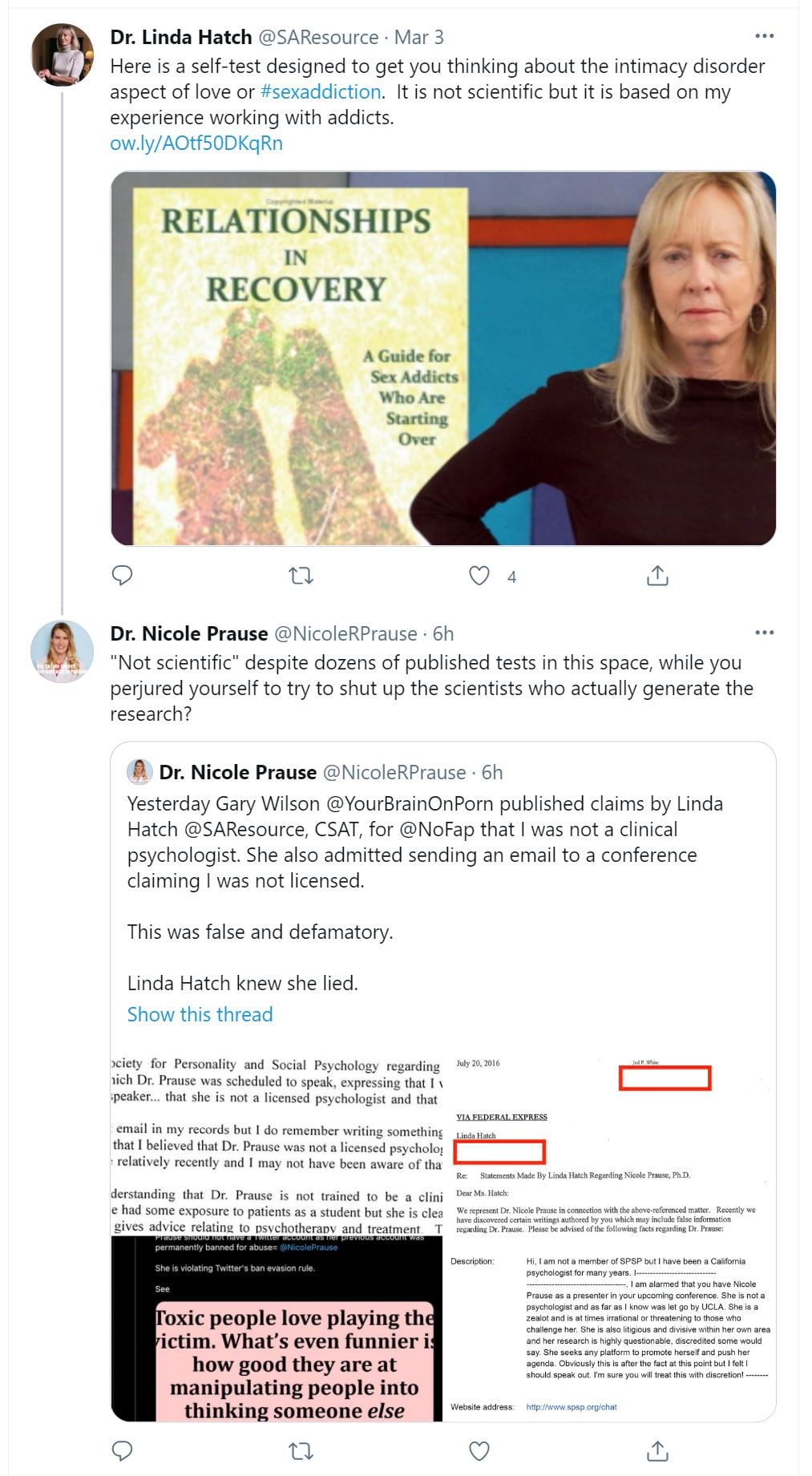812x1476 pixels.
Task: Like Dr. Nicole Prause's reply tweet
Action: 479,1450
